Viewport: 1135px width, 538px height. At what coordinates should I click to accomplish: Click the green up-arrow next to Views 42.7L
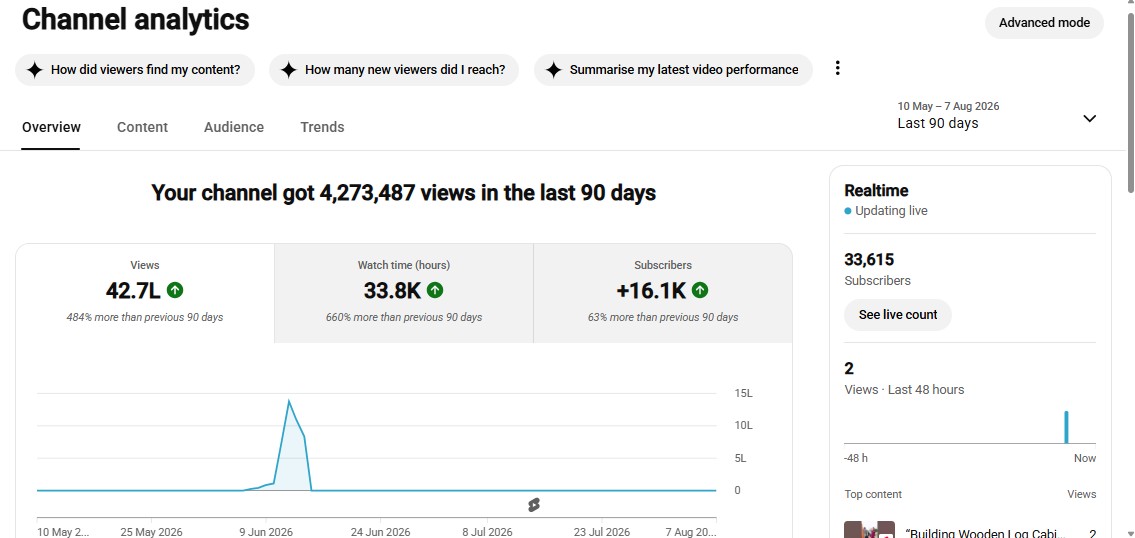[x=175, y=290]
